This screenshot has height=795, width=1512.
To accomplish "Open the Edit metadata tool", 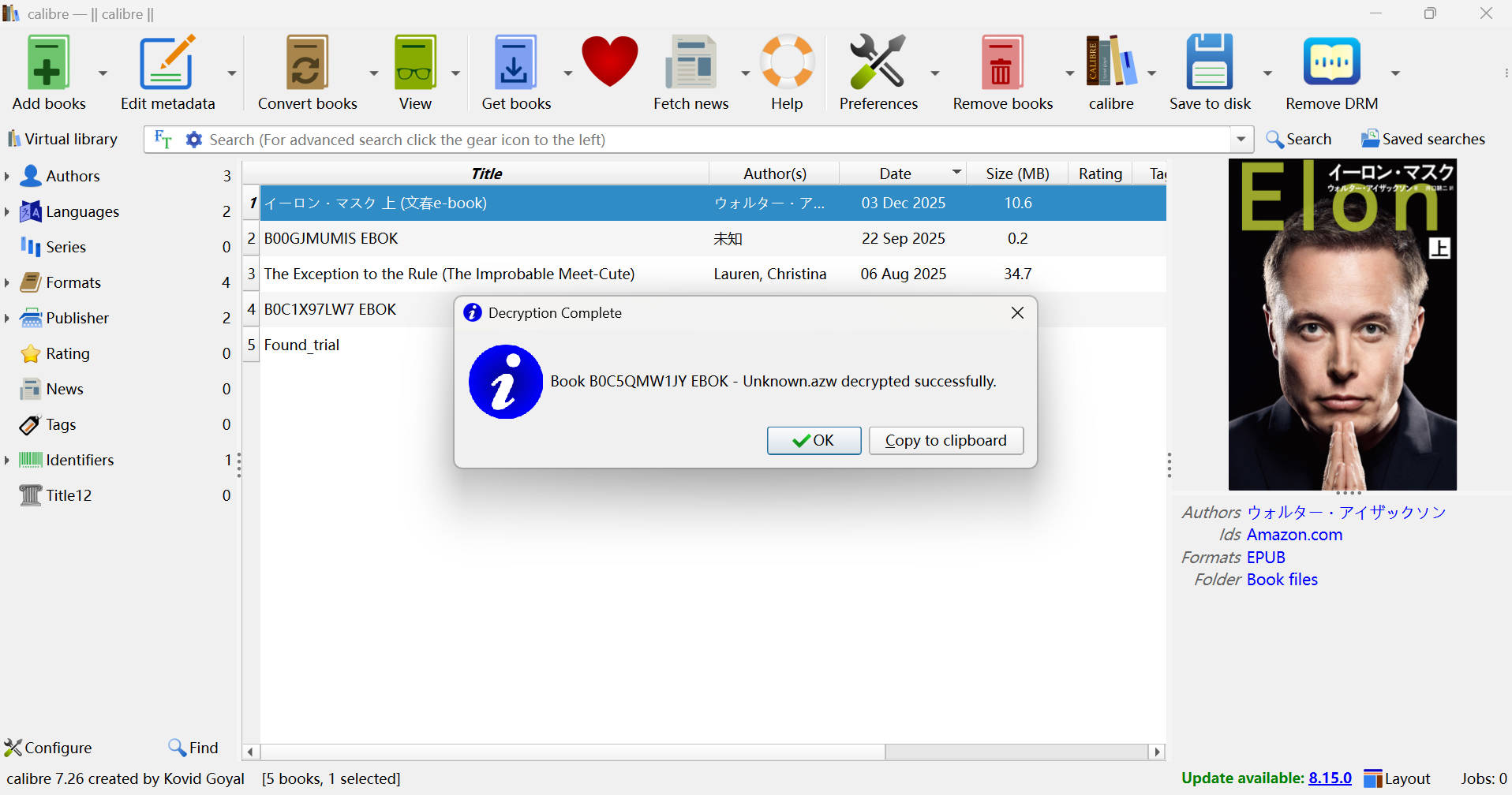I will pos(167,62).
